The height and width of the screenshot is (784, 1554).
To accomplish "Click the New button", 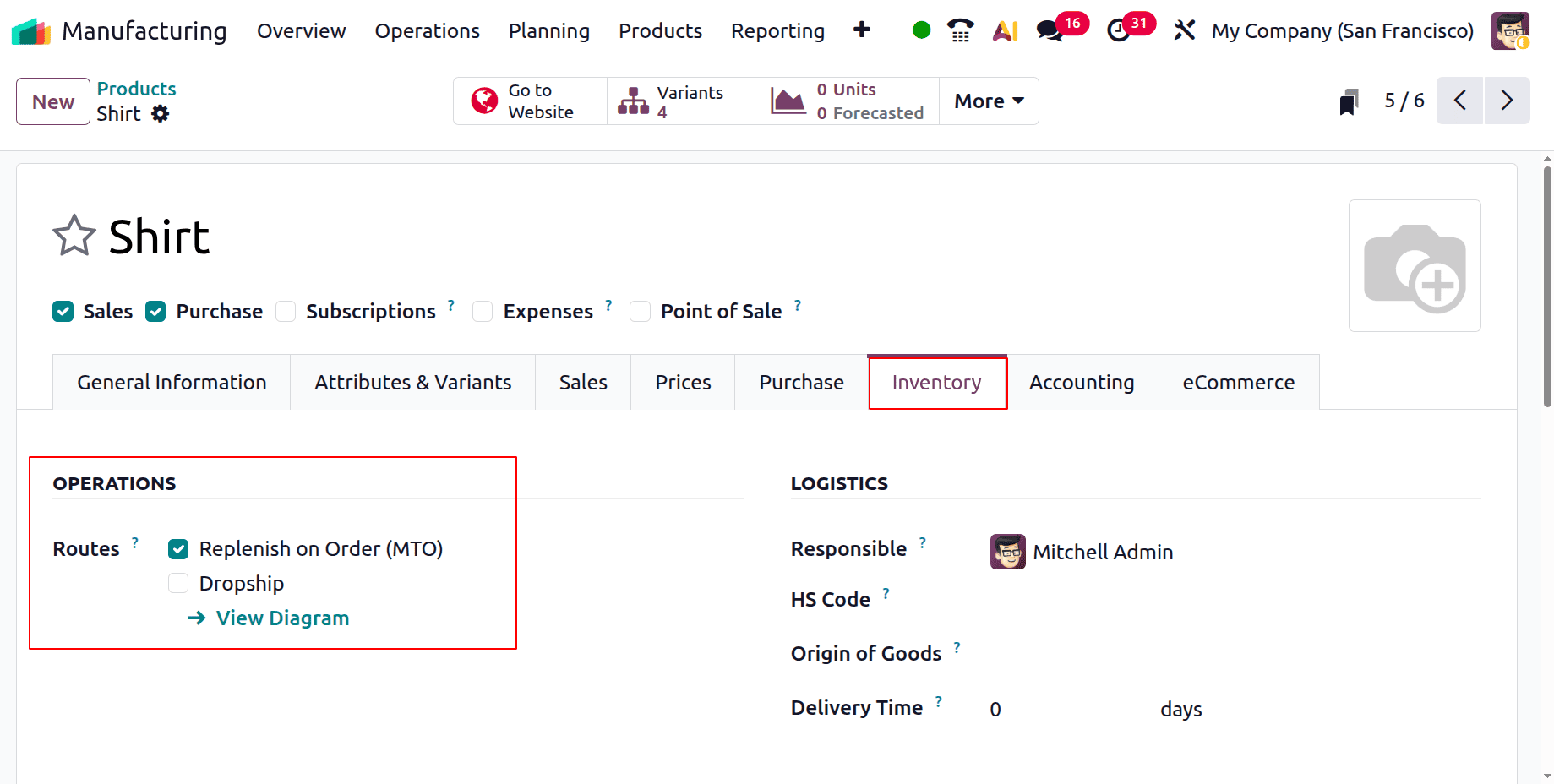I will 53,101.
